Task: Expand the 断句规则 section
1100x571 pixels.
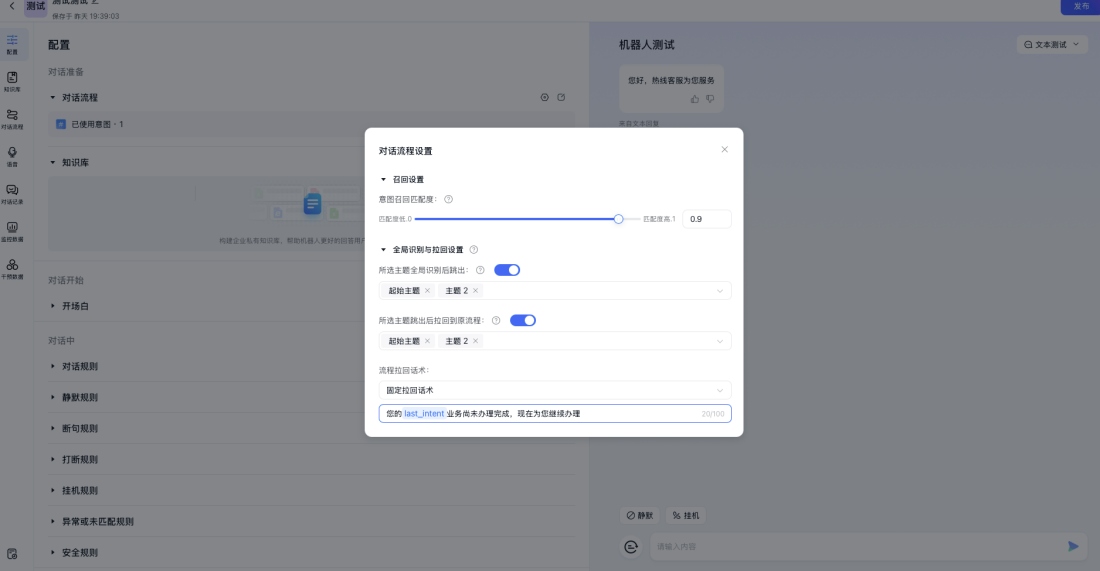Action: [53, 428]
